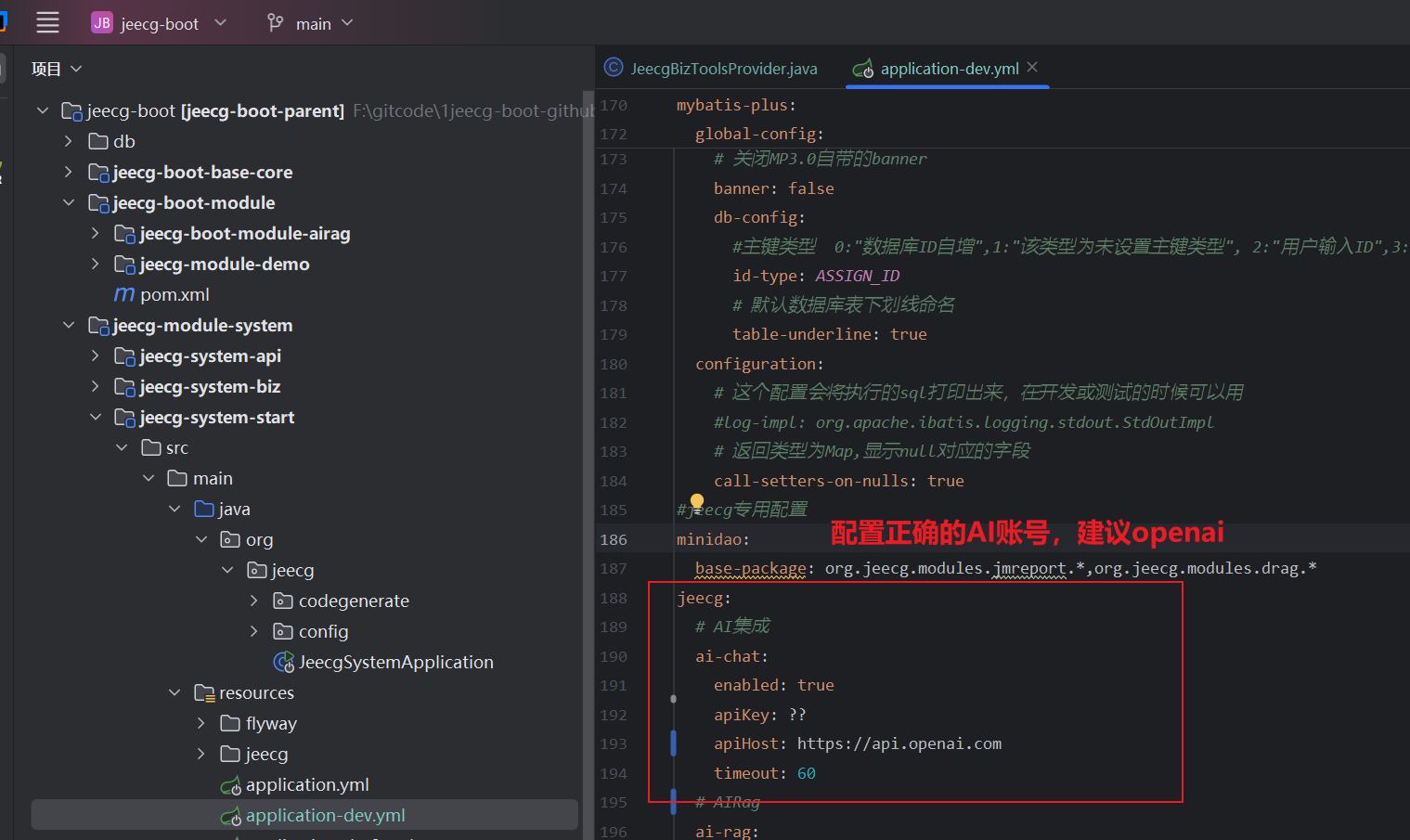Click the git branch icon next to main
Viewport: 1410px width, 840px height.
275,23
